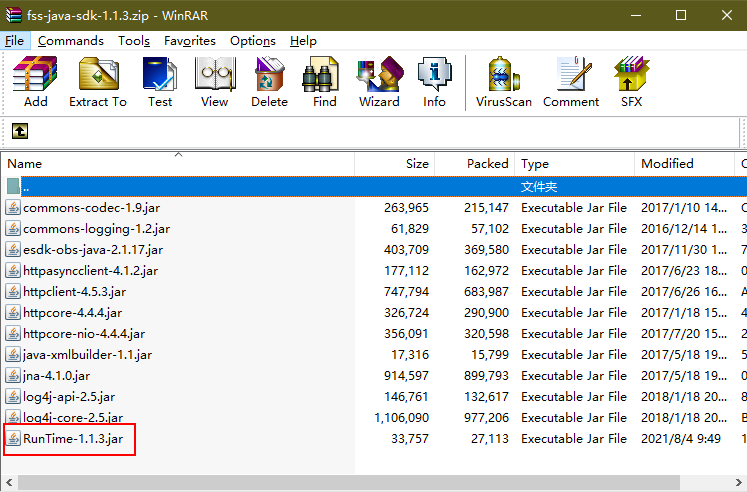Open the Favorites menu
The width and height of the screenshot is (747, 492).
coord(190,41)
